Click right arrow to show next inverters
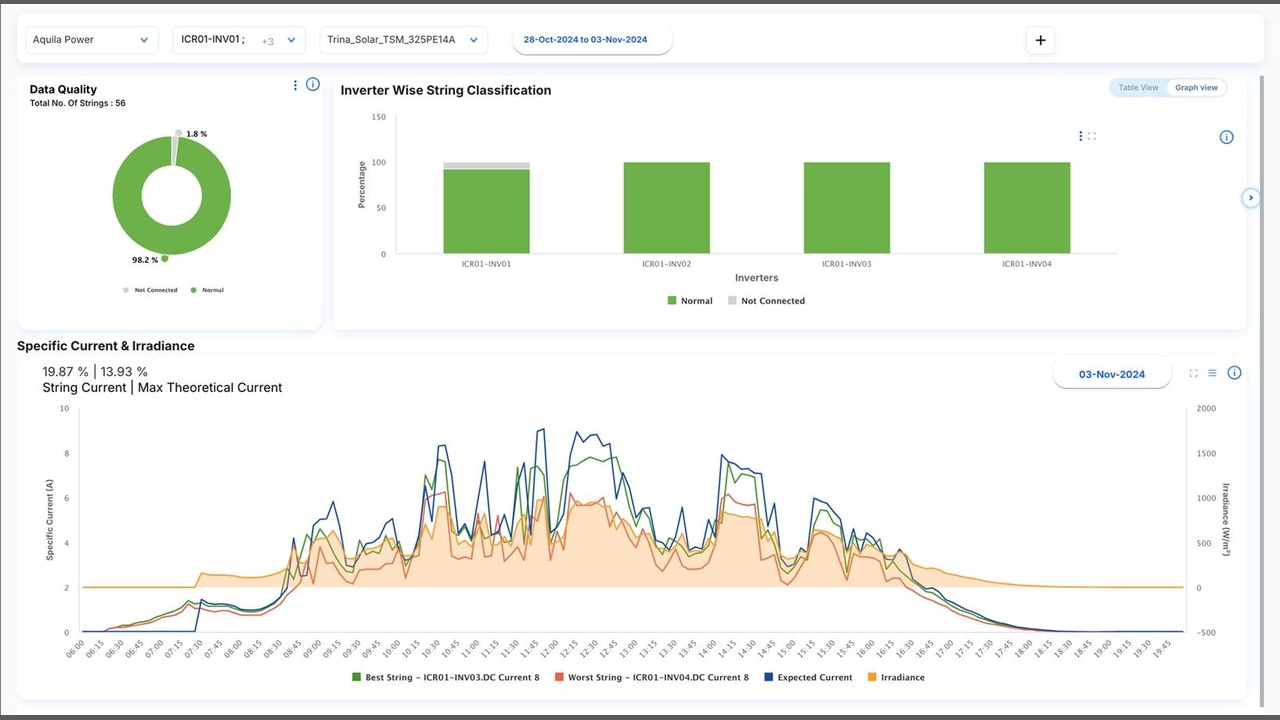Viewport: 1280px width, 720px height. [1250, 198]
